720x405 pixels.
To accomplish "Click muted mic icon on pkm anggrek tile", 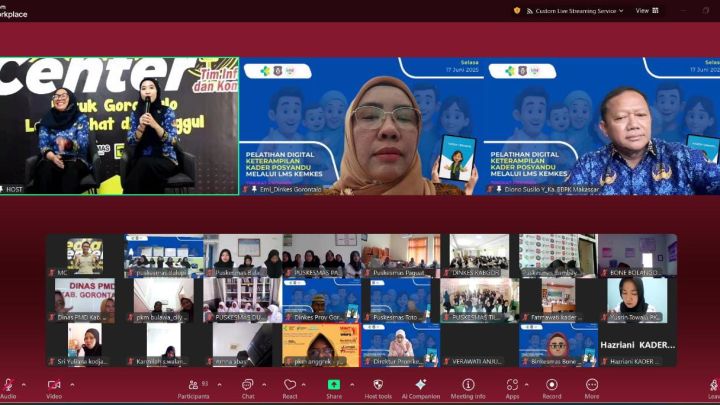I will 288,362.
